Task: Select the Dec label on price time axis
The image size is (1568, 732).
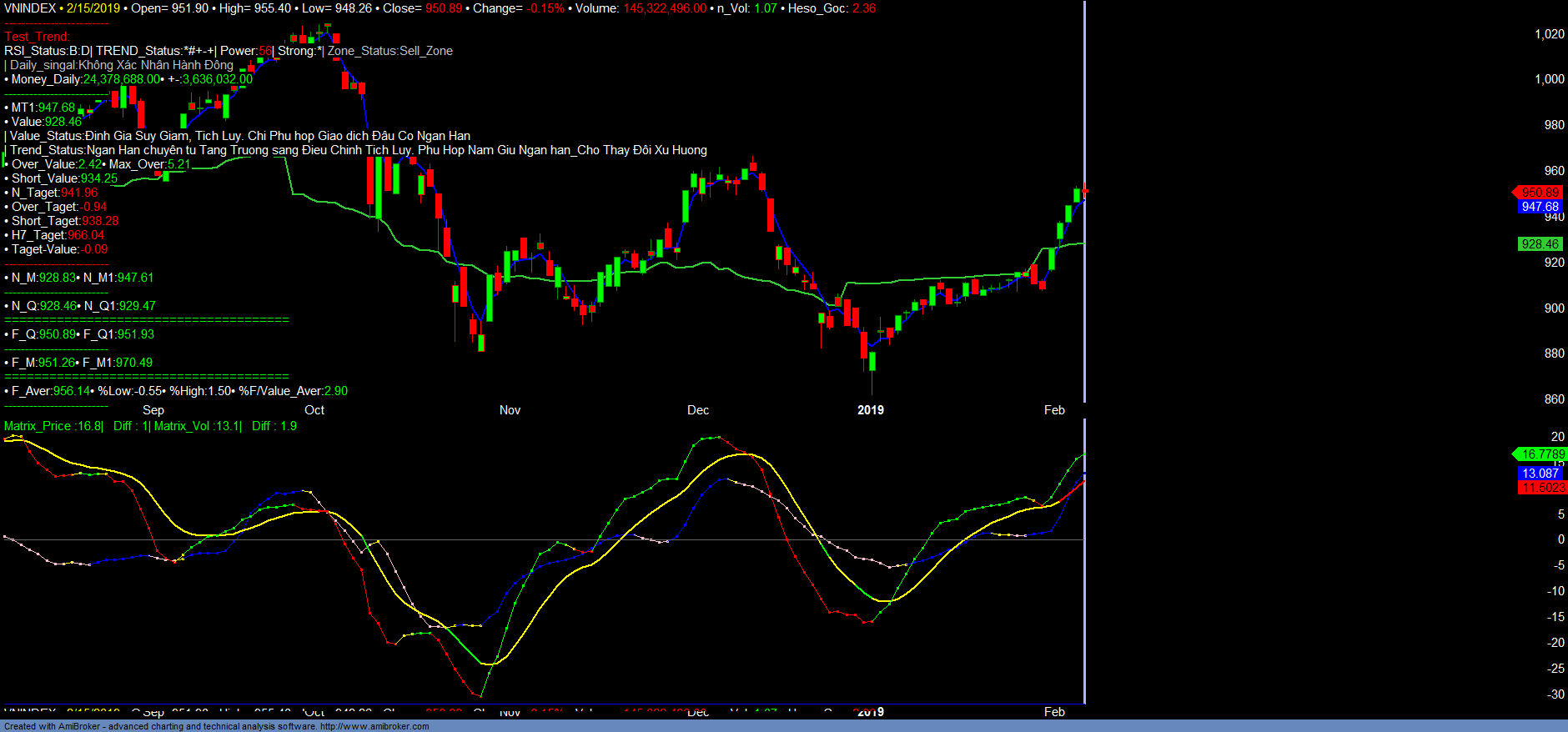Action: coord(698,410)
